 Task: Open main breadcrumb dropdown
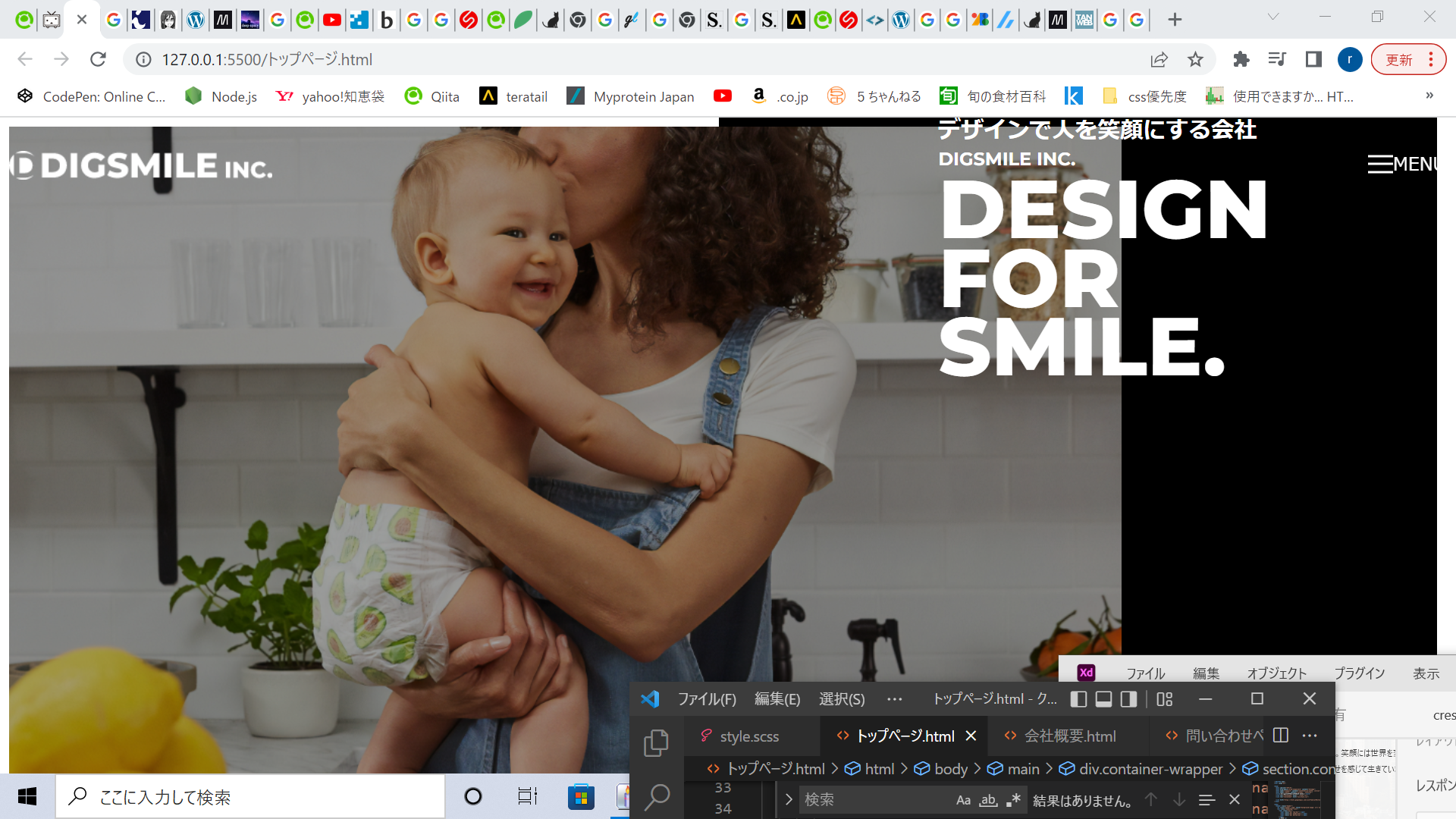coord(1014,769)
